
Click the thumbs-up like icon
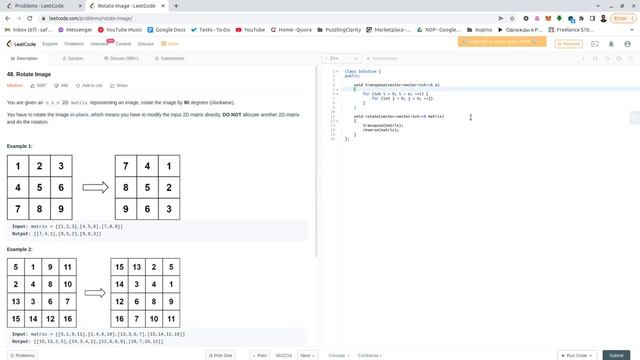[x=33, y=86]
